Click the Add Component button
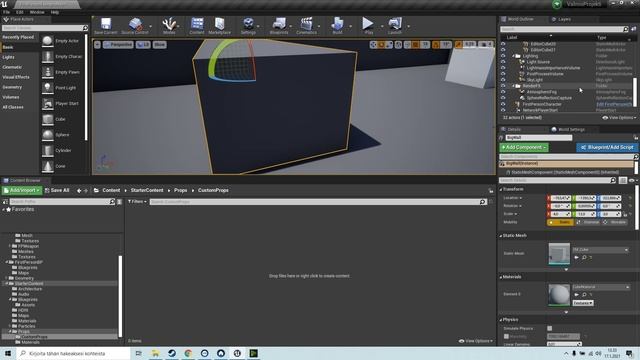640x360 pixels. tap(524, 147)
